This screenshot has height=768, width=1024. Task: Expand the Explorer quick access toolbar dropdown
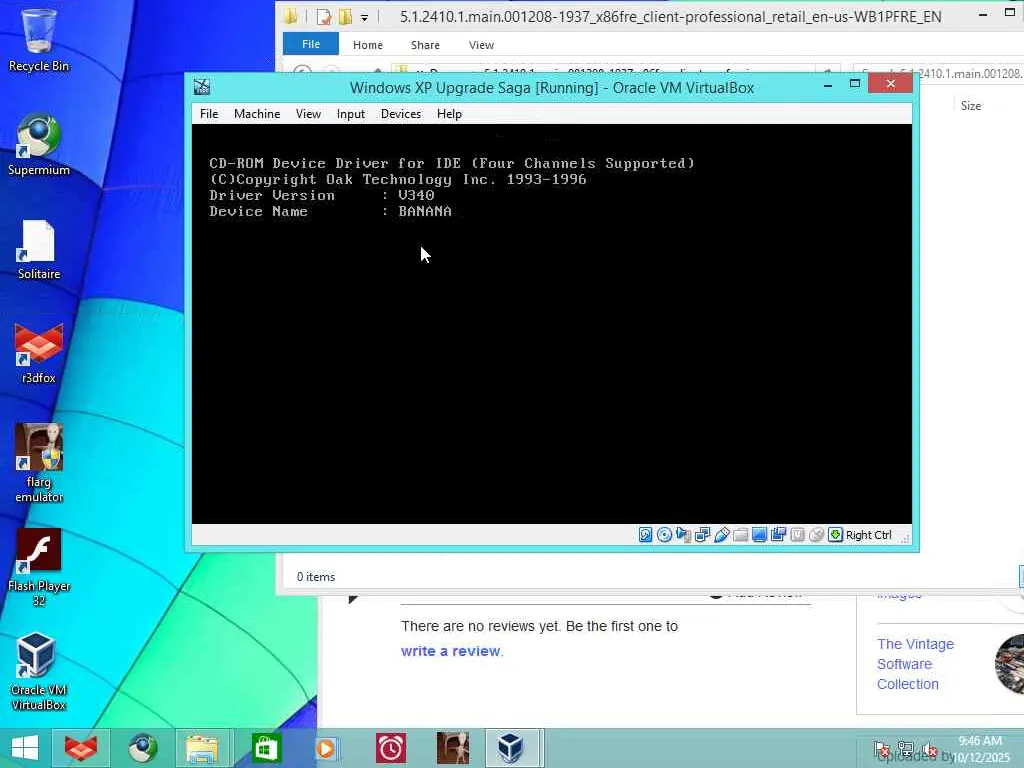tap(364, 18)
